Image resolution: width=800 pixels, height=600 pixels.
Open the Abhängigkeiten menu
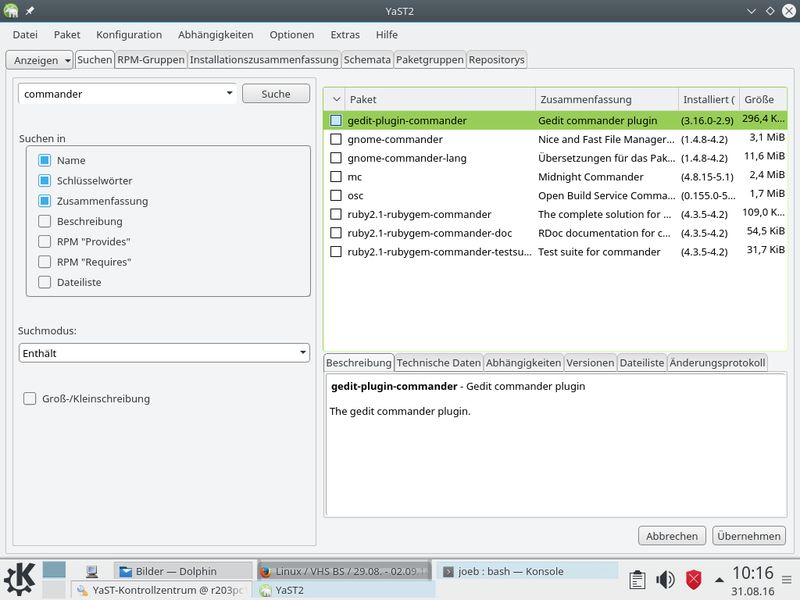click(215, 35)
